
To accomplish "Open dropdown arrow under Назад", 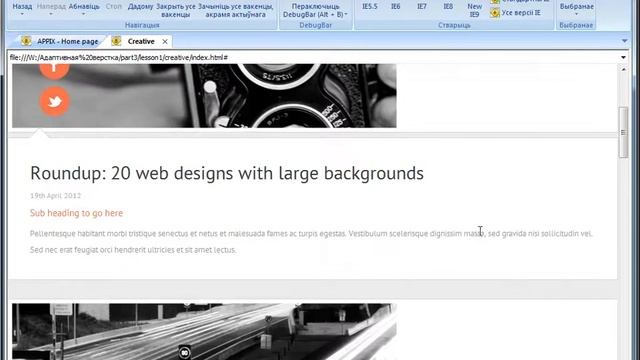I will pyautogui.click(x=22, y=14).
